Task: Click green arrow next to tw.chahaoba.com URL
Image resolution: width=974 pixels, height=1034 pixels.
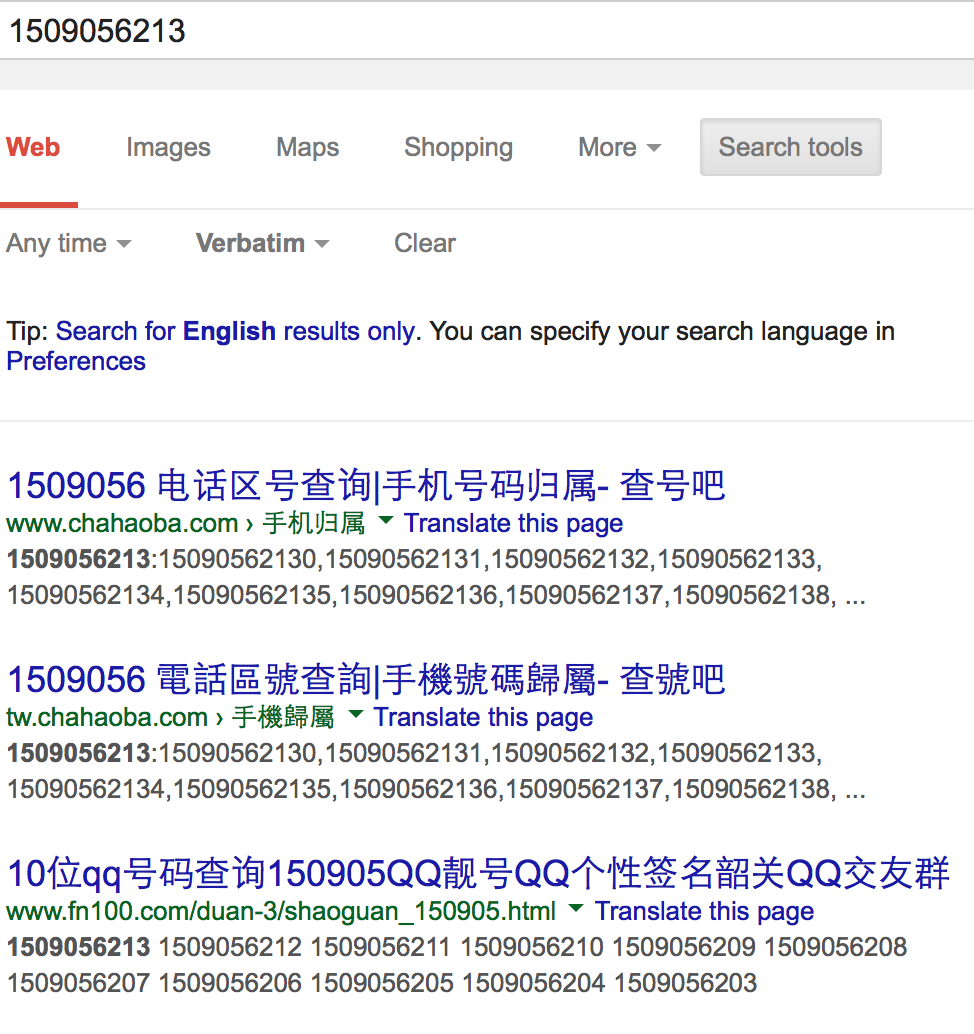Action: (355, 714)
